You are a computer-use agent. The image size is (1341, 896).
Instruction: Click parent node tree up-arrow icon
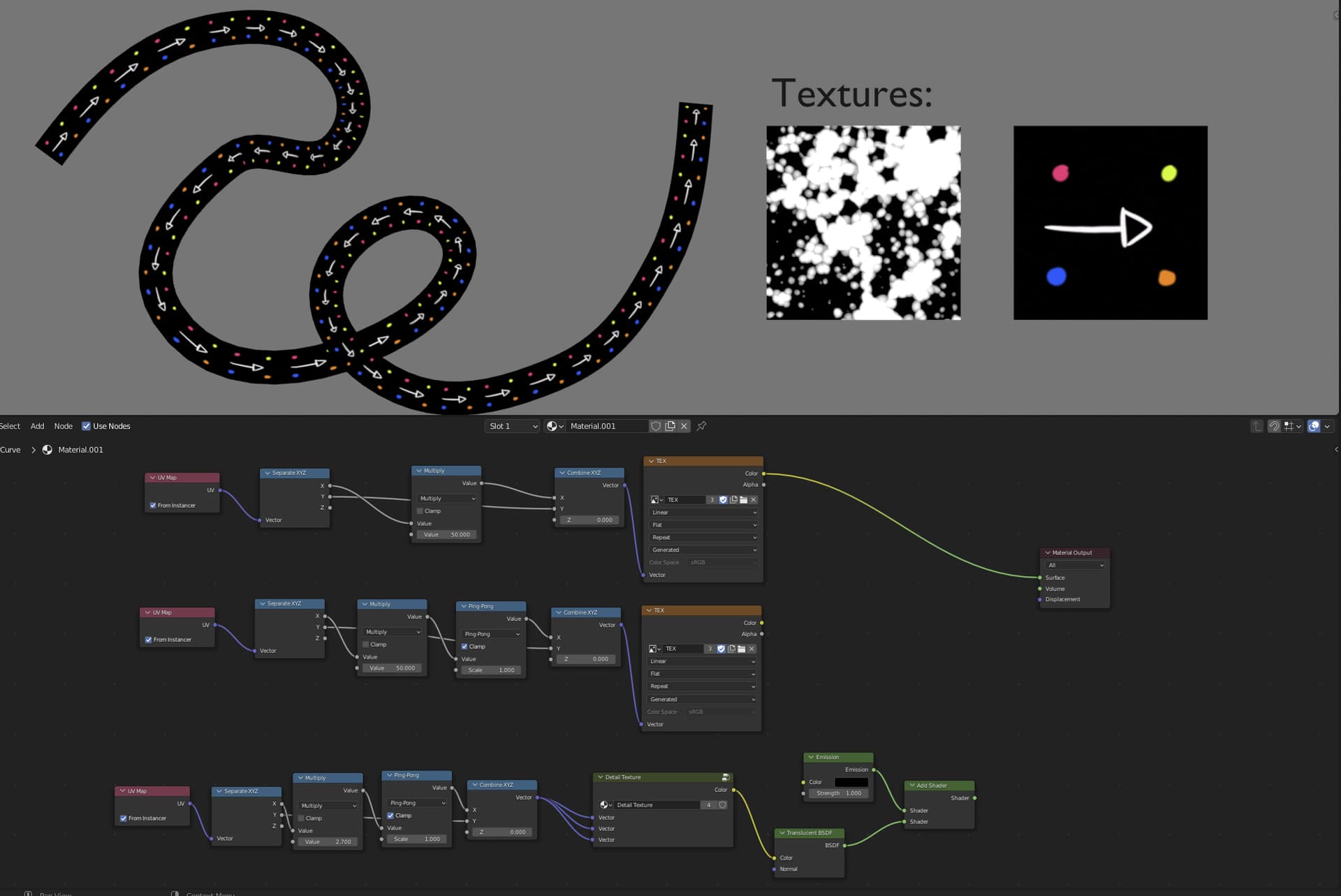pyautogui.click(x=1256, y=426)
